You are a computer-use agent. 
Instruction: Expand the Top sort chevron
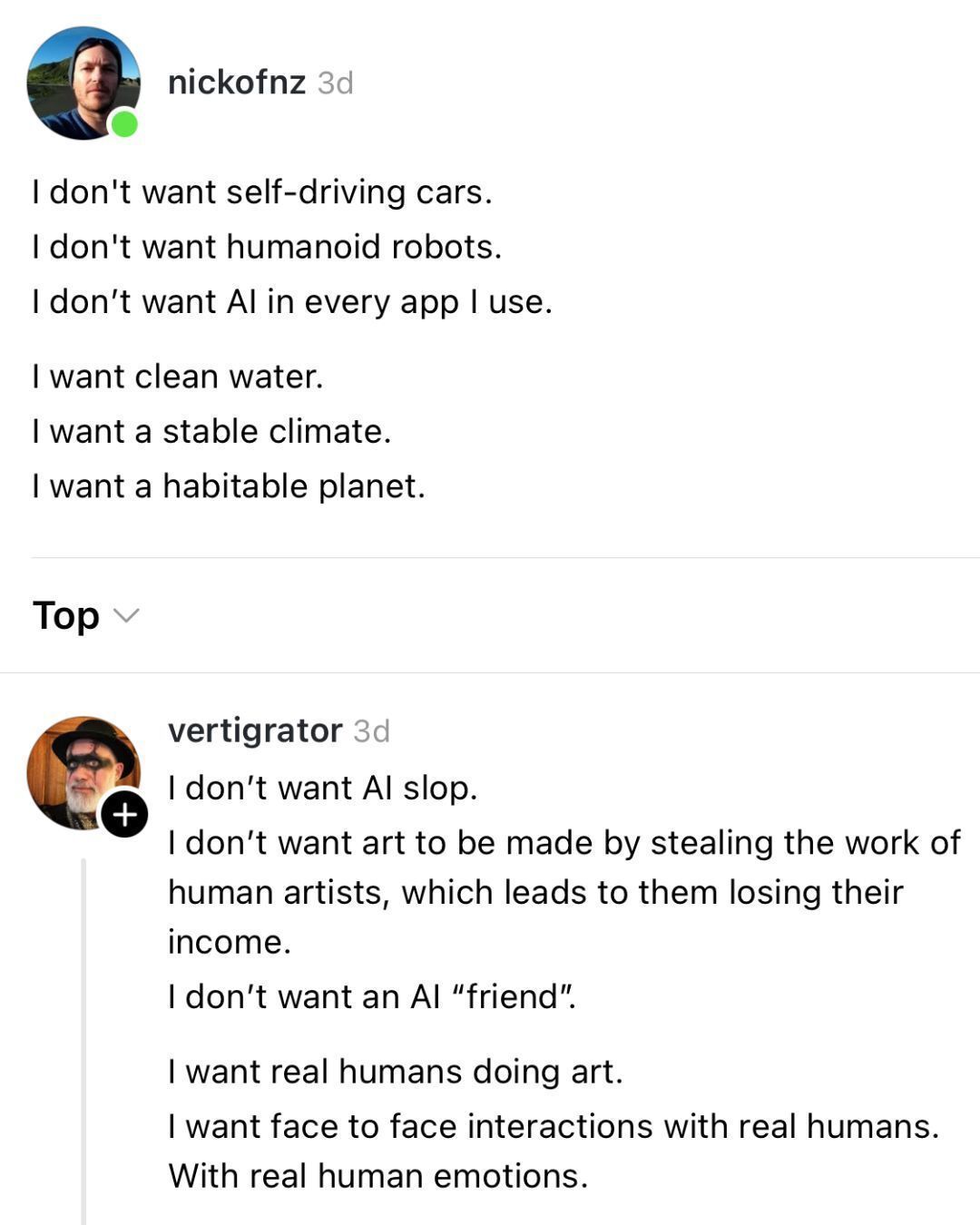tap(126, 615)
